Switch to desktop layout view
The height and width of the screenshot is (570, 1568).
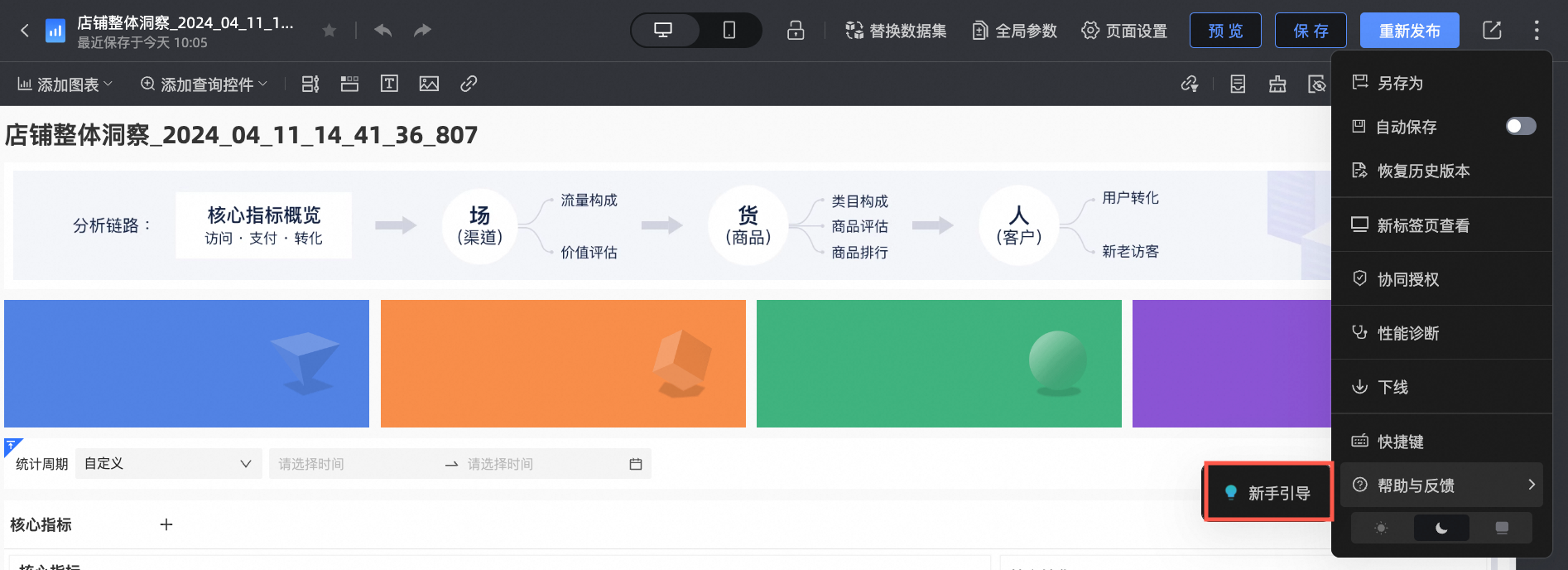tap(663, 31)
